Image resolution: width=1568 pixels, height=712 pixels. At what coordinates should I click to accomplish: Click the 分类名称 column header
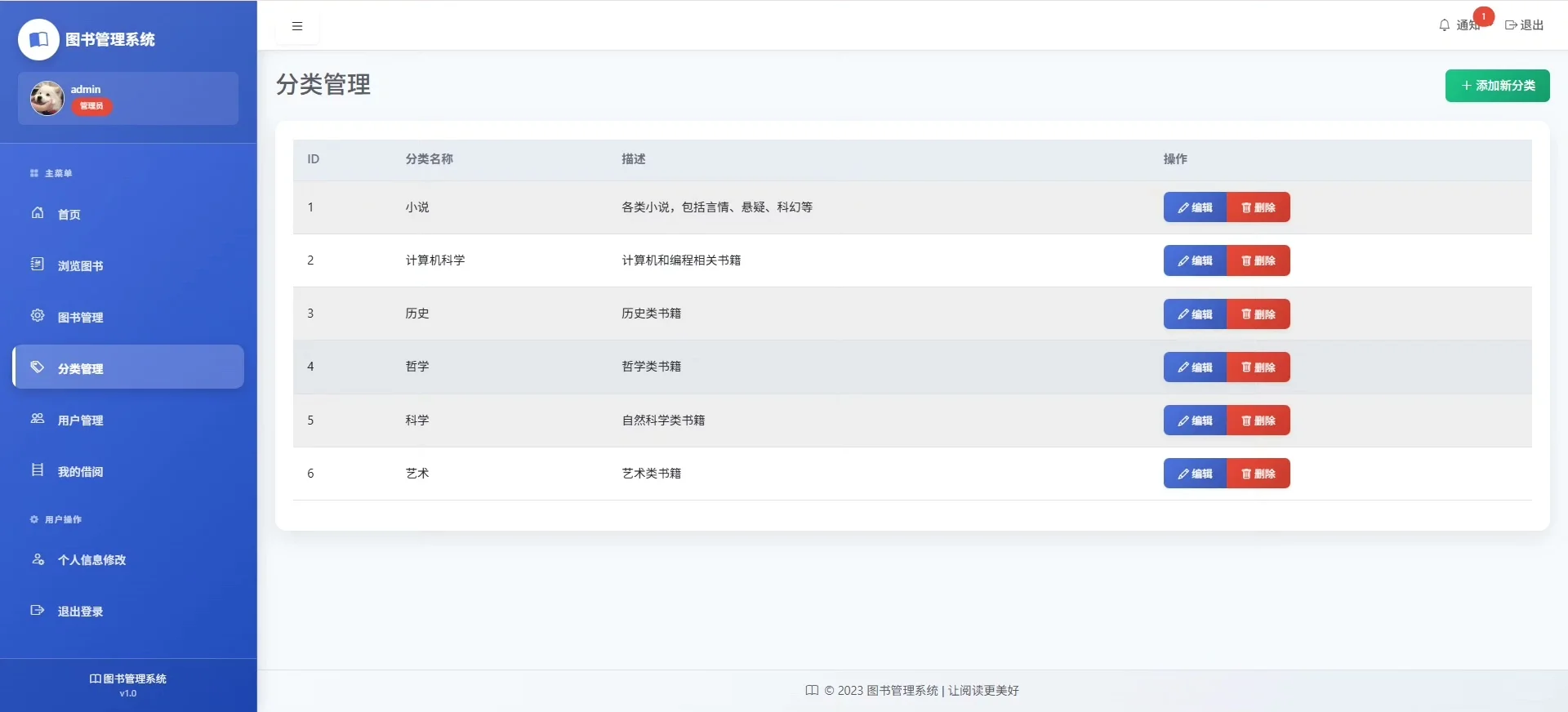point(430,159)
